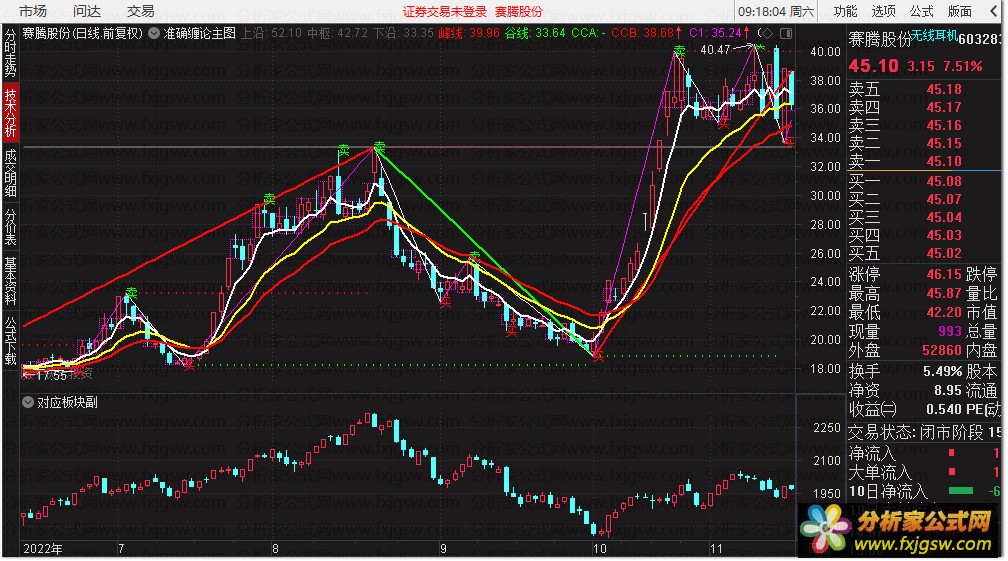Click the 外盘 value 52860
Screen dimensions: 1008x561
click(x=942, y=350)
